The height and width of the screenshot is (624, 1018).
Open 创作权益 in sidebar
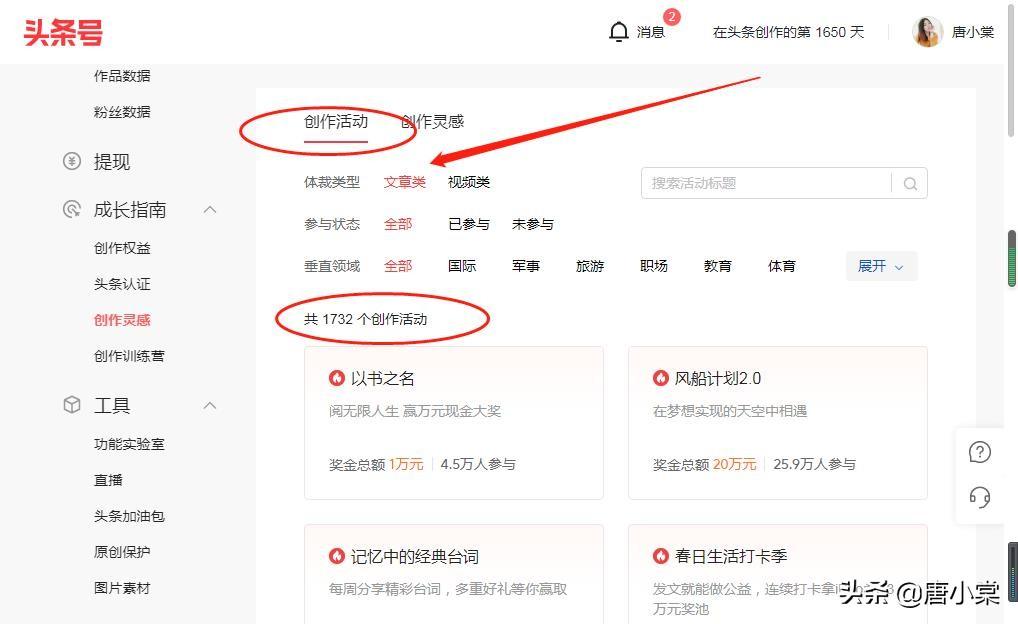pos(122,248)
